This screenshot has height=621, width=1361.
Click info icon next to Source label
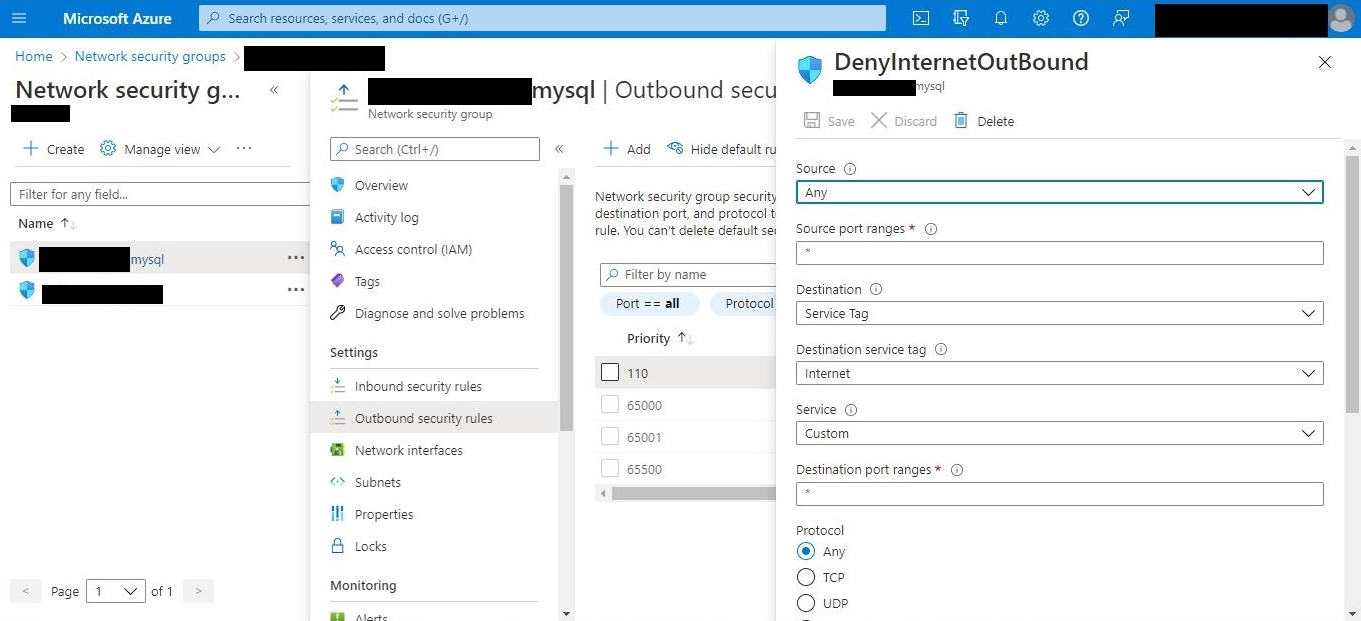(851, 169)
